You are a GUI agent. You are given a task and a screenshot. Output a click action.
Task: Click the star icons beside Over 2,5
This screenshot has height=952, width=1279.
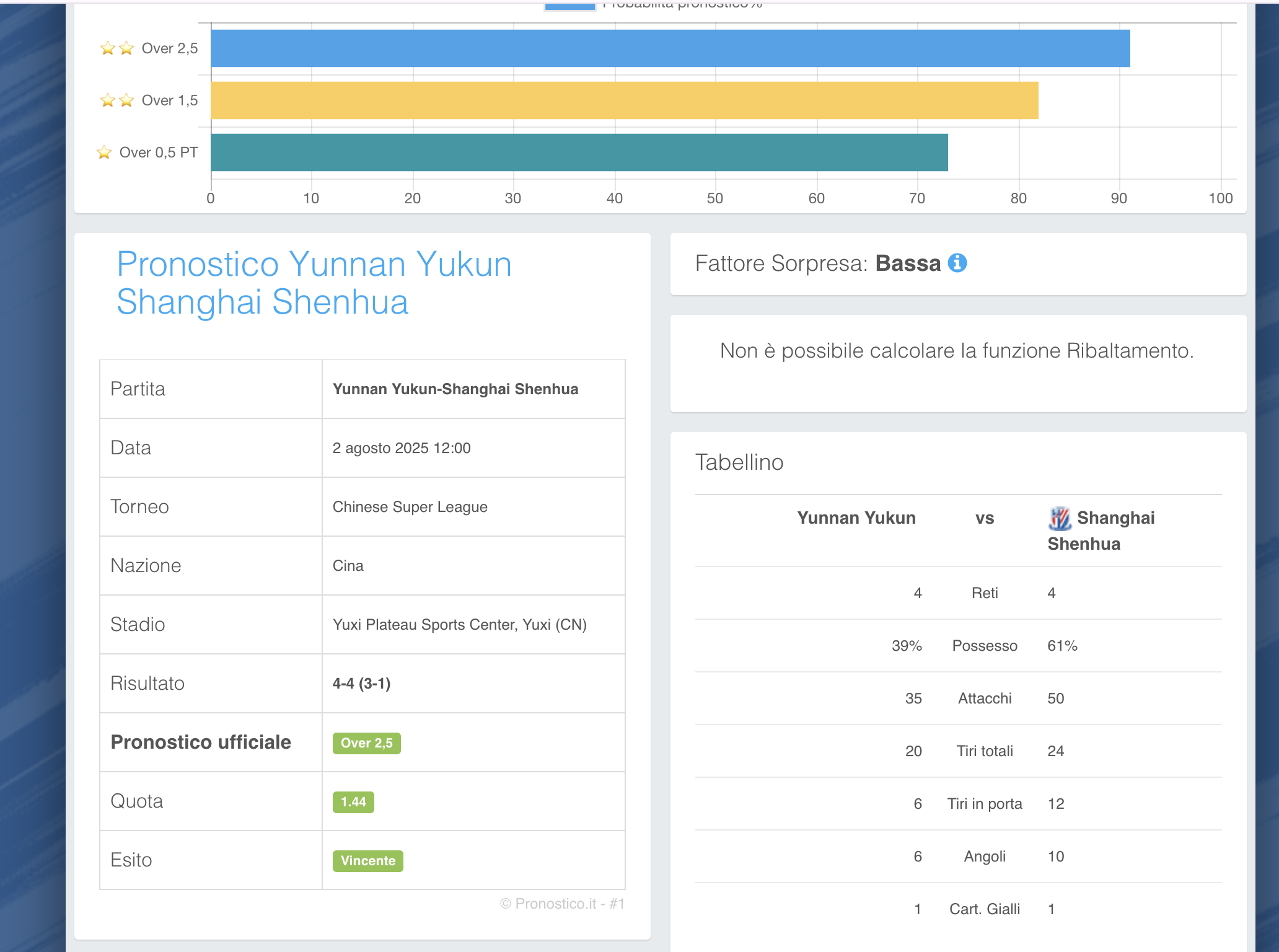pos(117,48)
